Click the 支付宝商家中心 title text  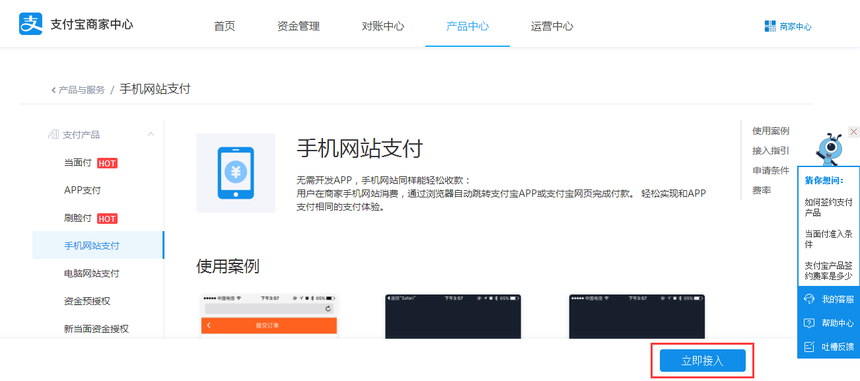coord(92,25)
